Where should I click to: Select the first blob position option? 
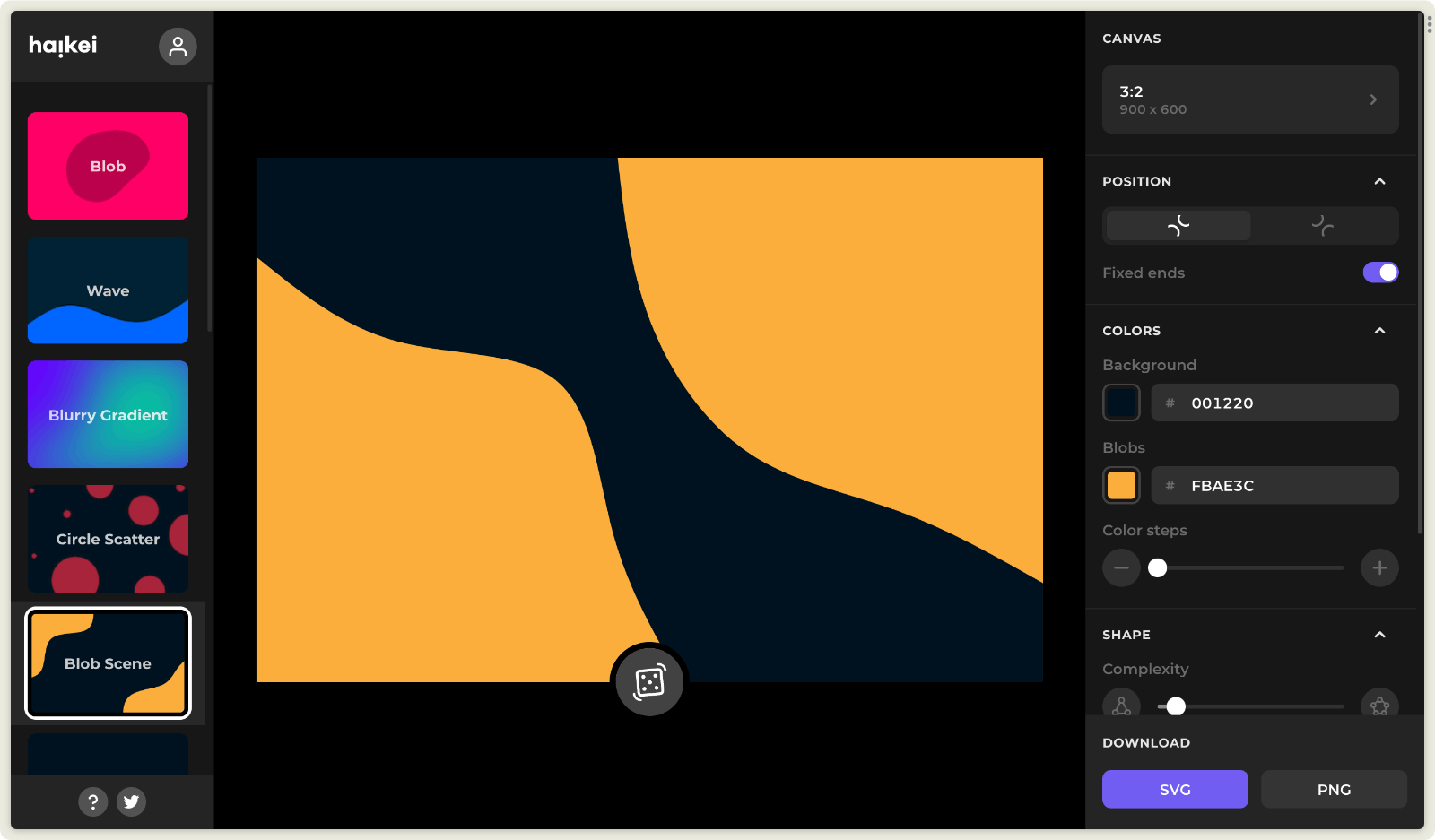[1178, 226]
